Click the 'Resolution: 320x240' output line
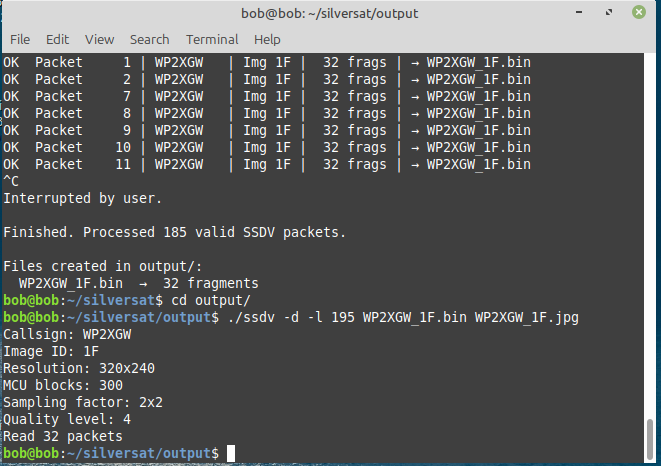This screenshot has height=466, width=661. pyautogui.click(x=79, y=368)
